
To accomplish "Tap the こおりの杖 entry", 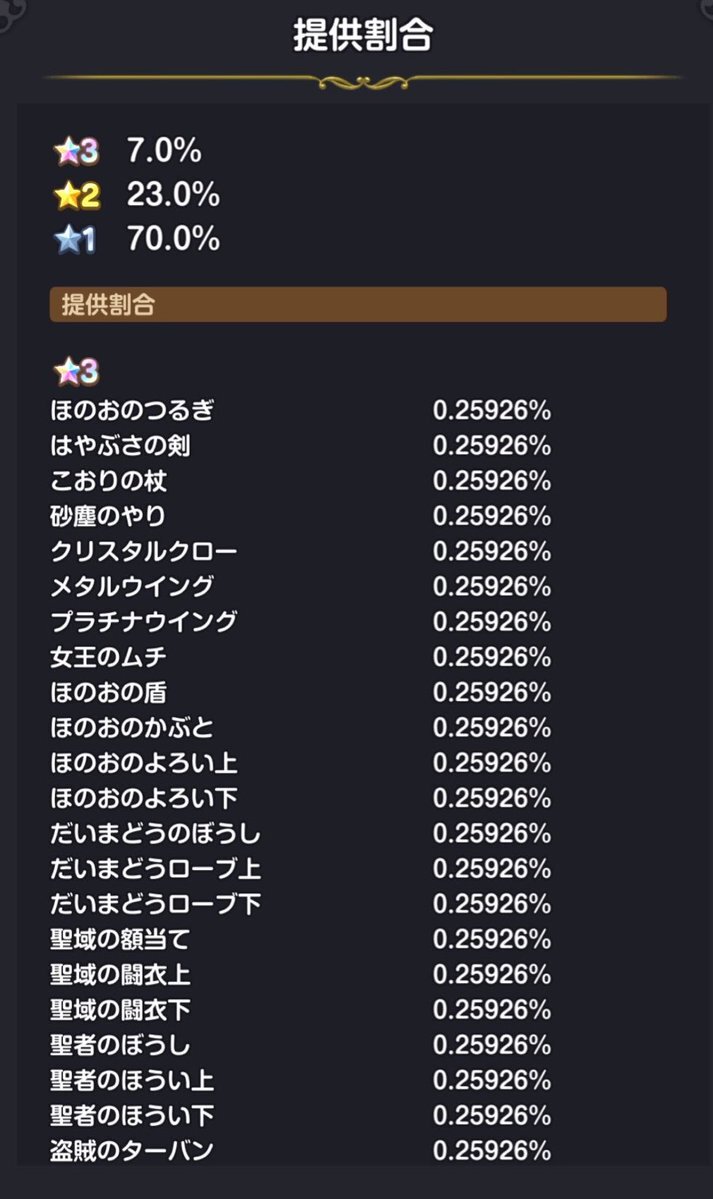I will [109, 481].
